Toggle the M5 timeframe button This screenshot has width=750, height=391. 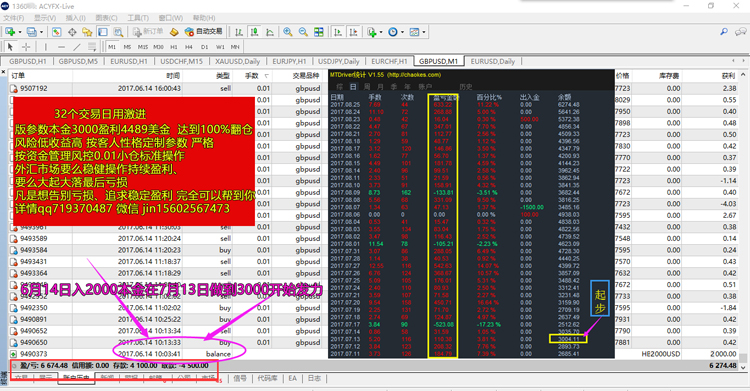pyautogui.click(x=127, y=47)
